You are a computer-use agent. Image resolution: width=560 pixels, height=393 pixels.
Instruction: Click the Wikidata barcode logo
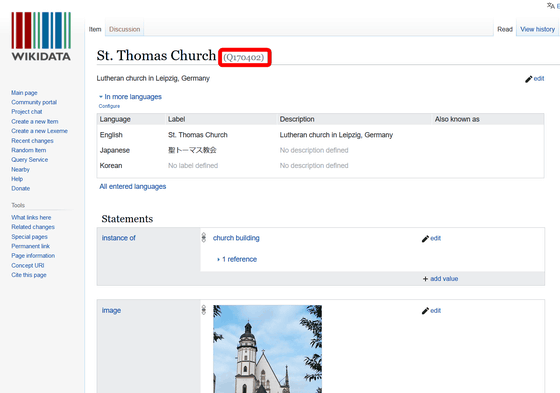pos(41,36)
